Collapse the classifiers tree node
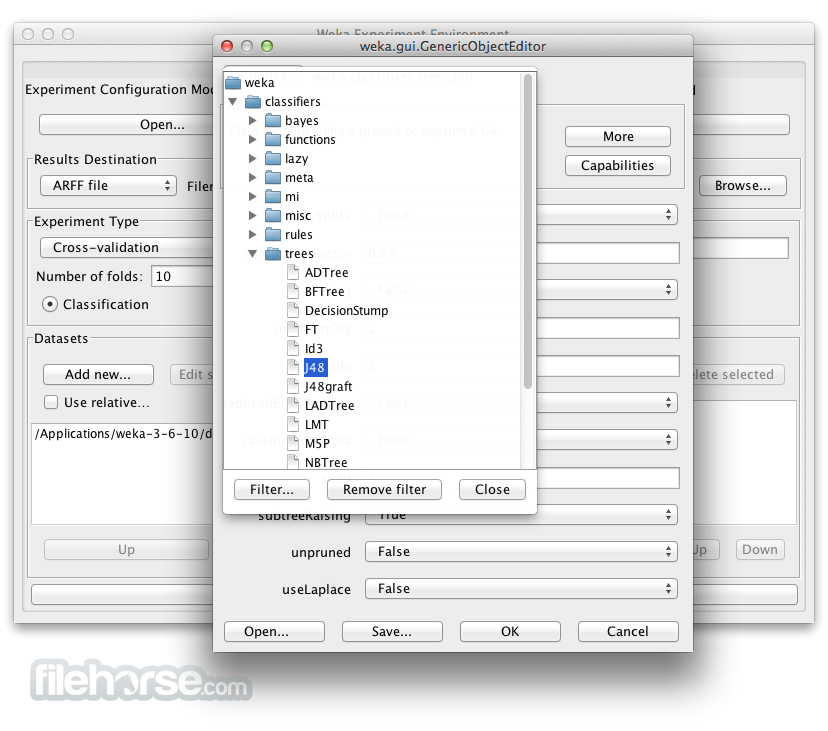Image resolution: width=828 pixels, height=731 pixels. pyautogui.click(x=232, y=101)
